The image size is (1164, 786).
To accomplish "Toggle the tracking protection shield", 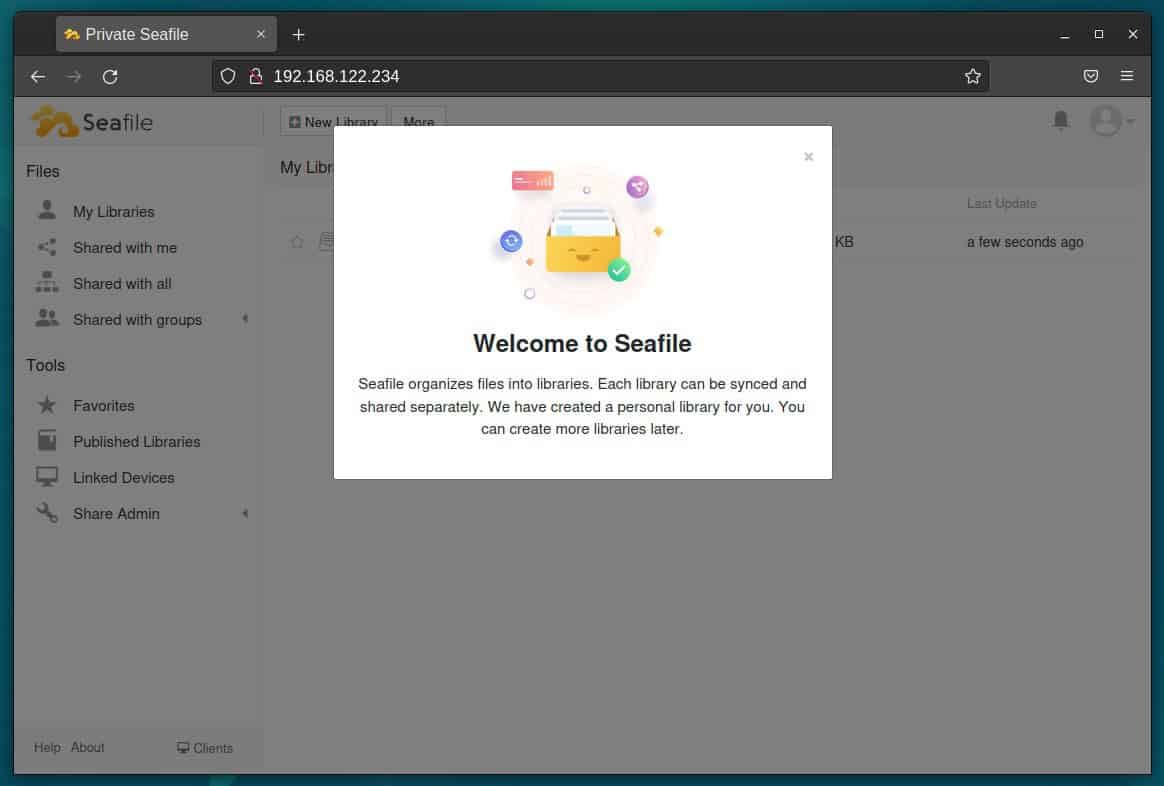I will coord(228,75).
